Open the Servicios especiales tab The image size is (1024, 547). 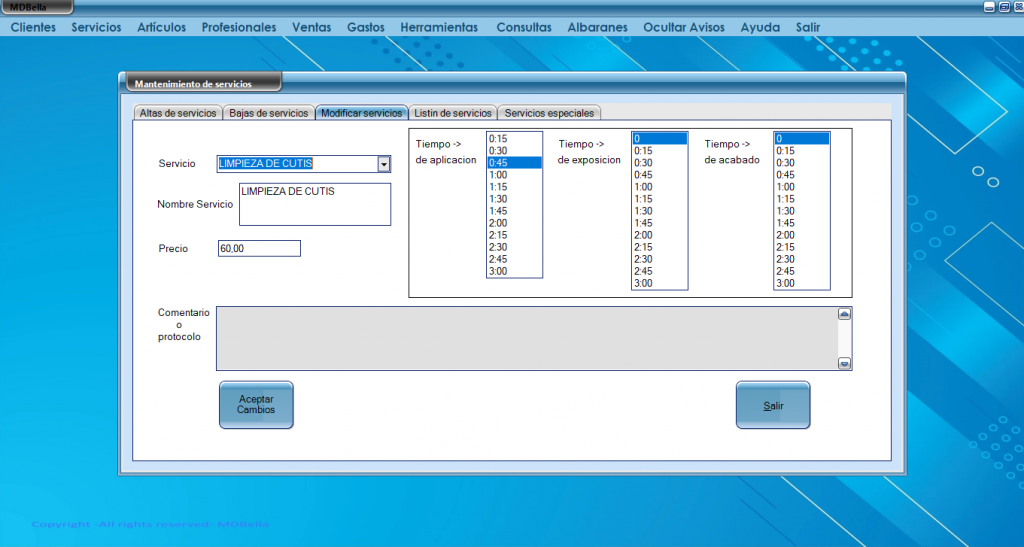pyautogui.click(x=549, y=113)
